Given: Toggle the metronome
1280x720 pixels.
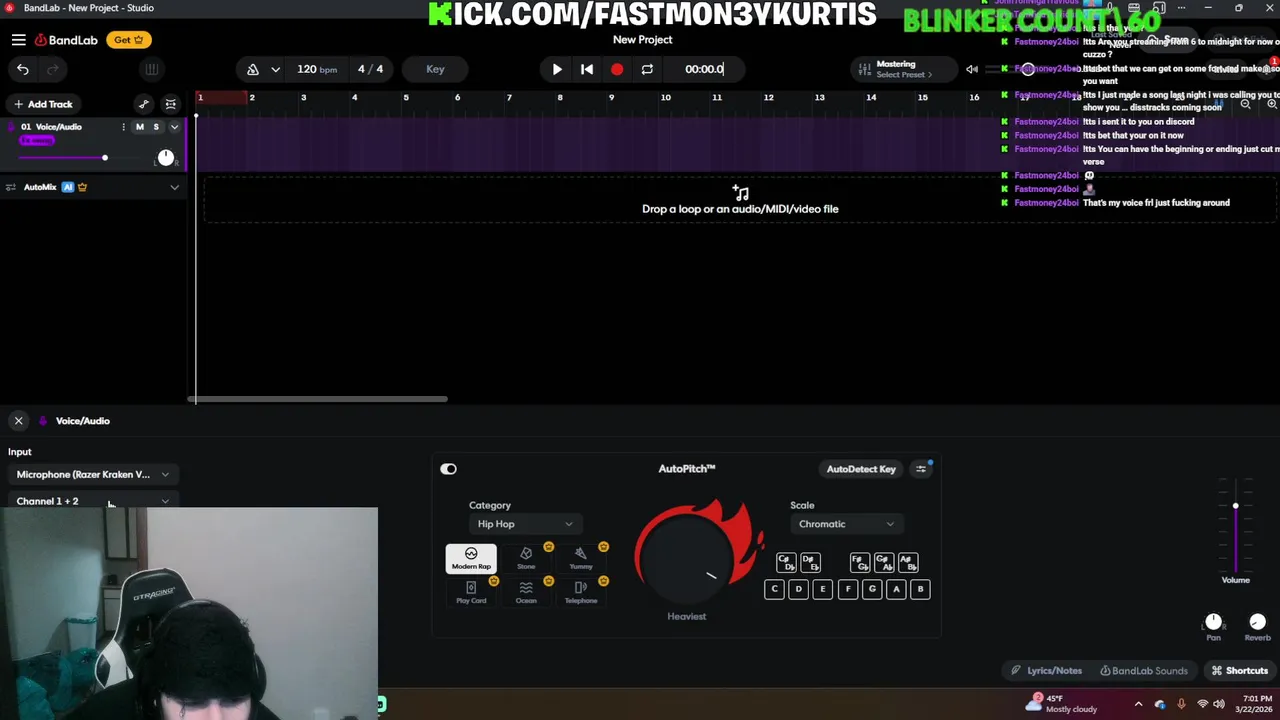Looking at the screenshot, I should tap(253, 69).
